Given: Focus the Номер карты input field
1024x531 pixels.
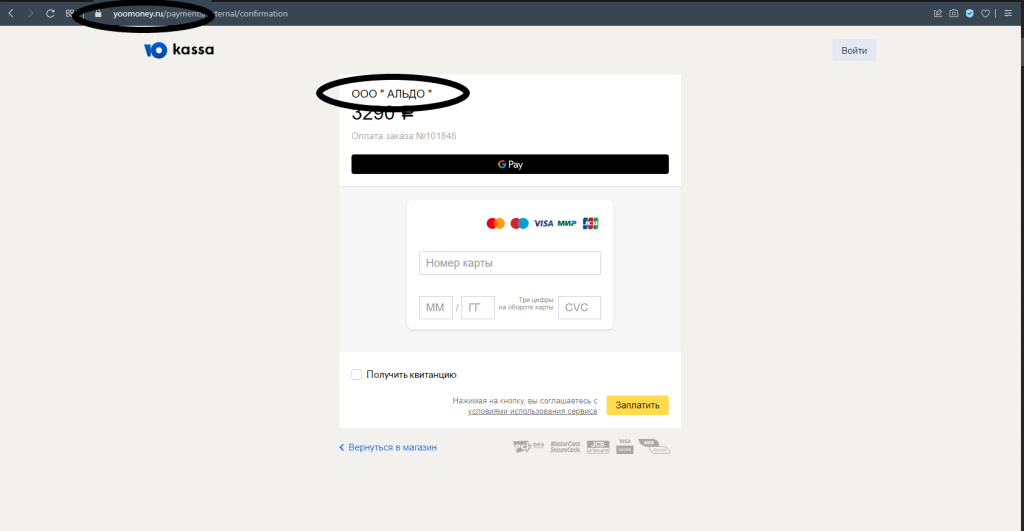Looking at the screenshot, I should 510,263.
